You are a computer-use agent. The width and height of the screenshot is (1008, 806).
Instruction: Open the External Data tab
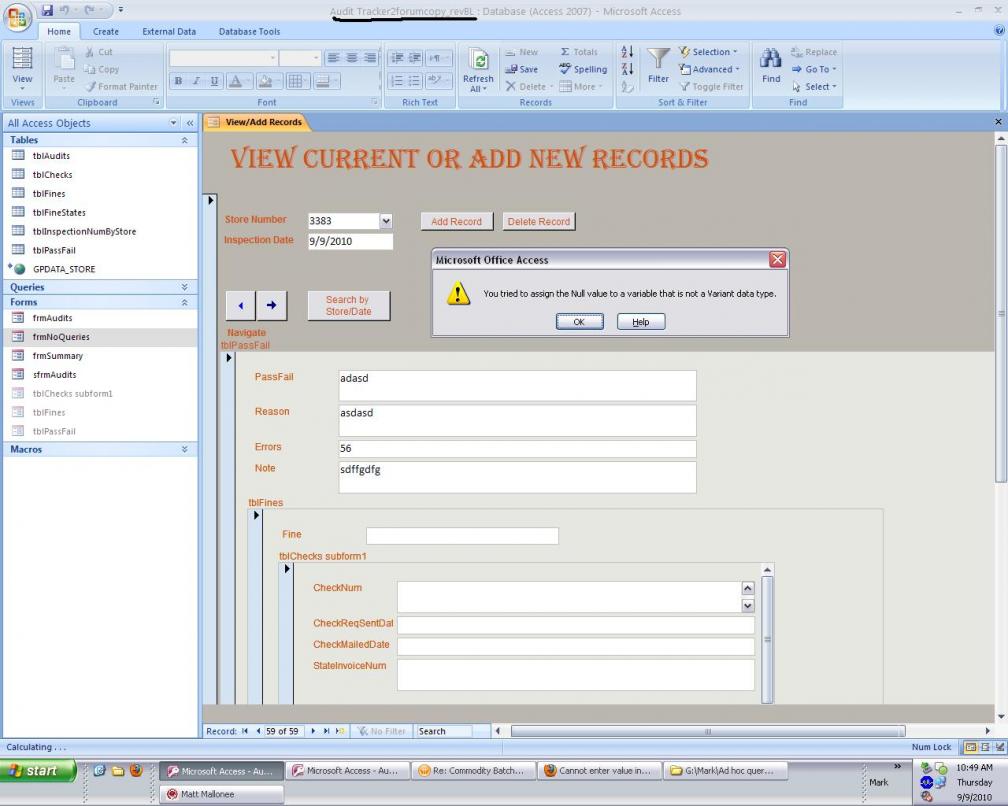click(x=169, y=31)
